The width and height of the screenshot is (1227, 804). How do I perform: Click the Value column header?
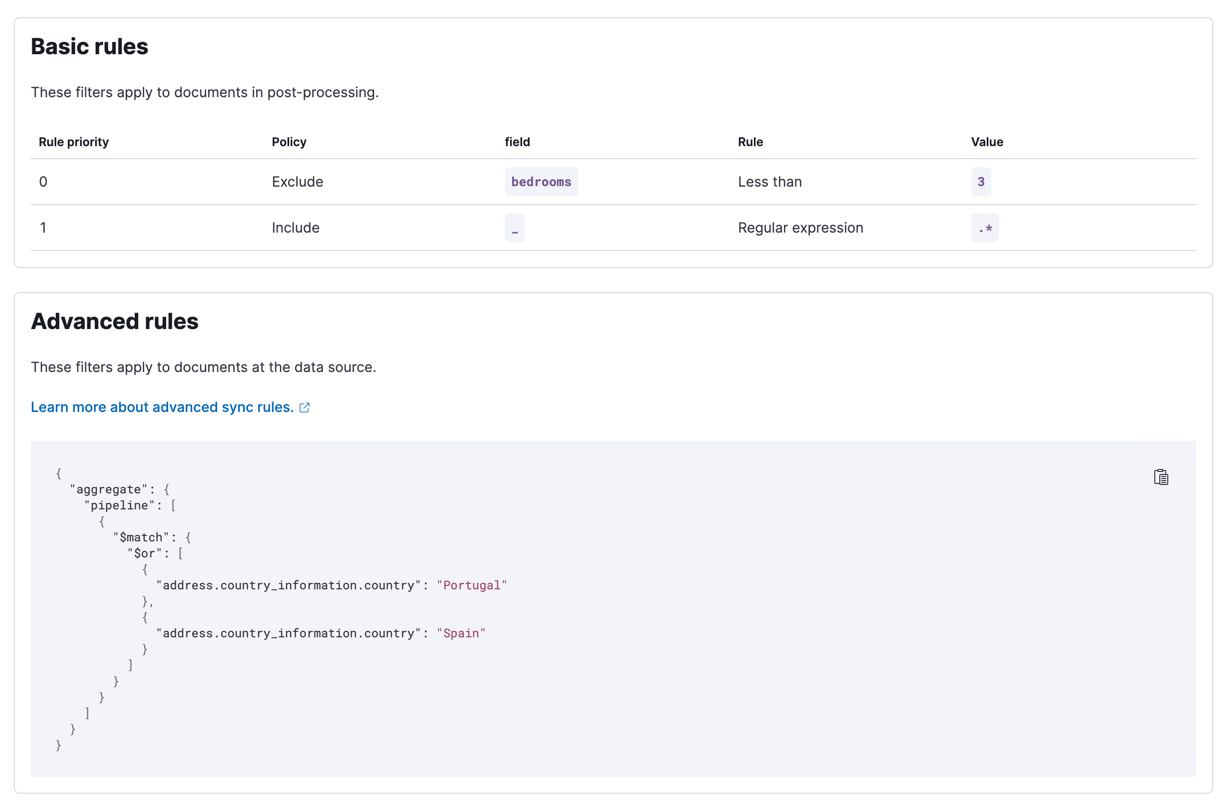[987, 142]
